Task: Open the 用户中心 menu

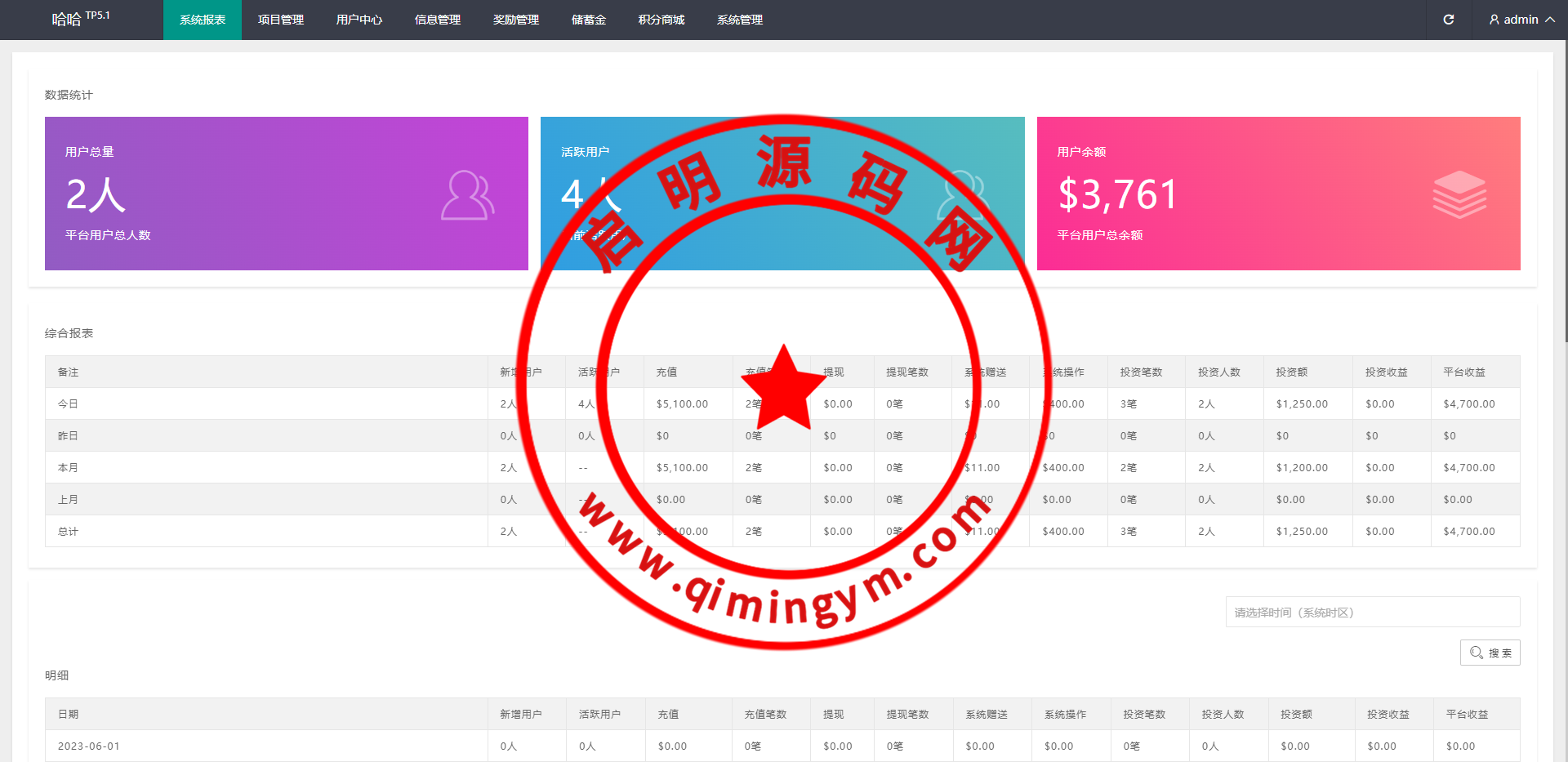Action: click(x=359, y=20)
